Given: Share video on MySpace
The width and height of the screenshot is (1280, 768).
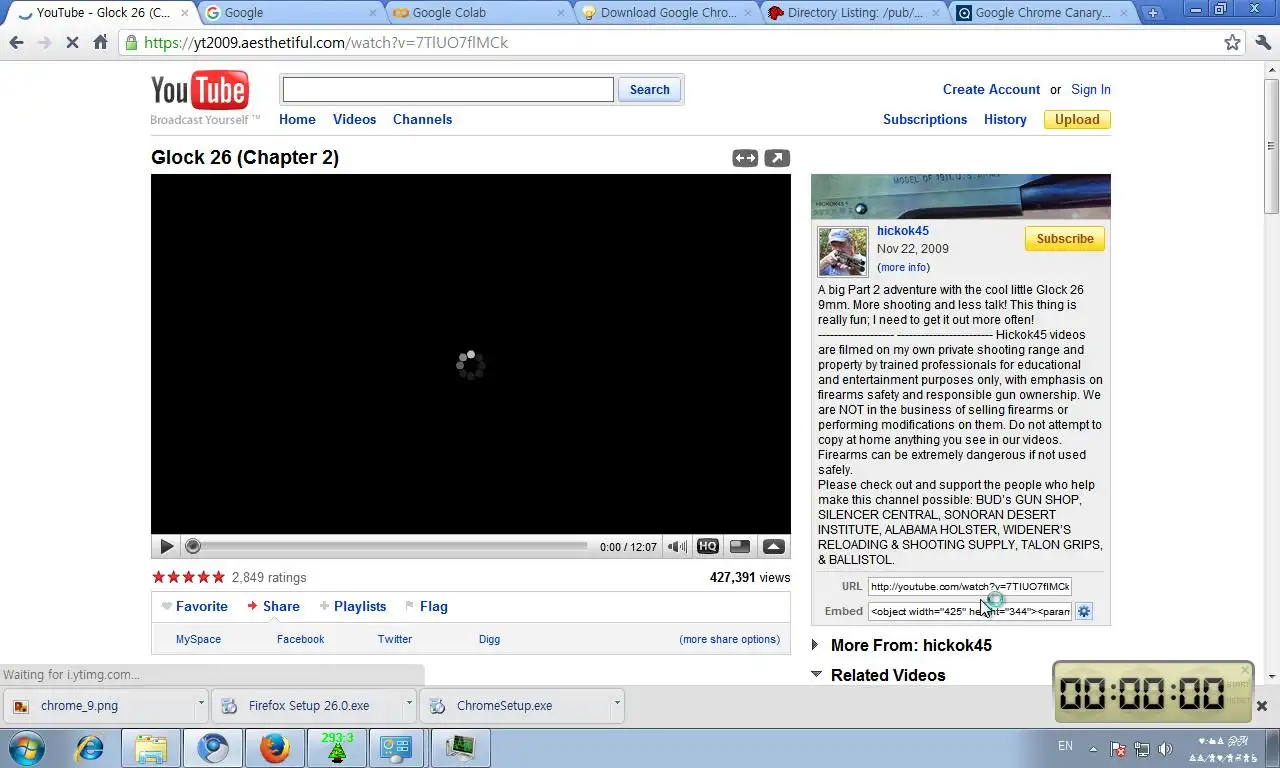Looking at the screenshot, I should (198, 639).
